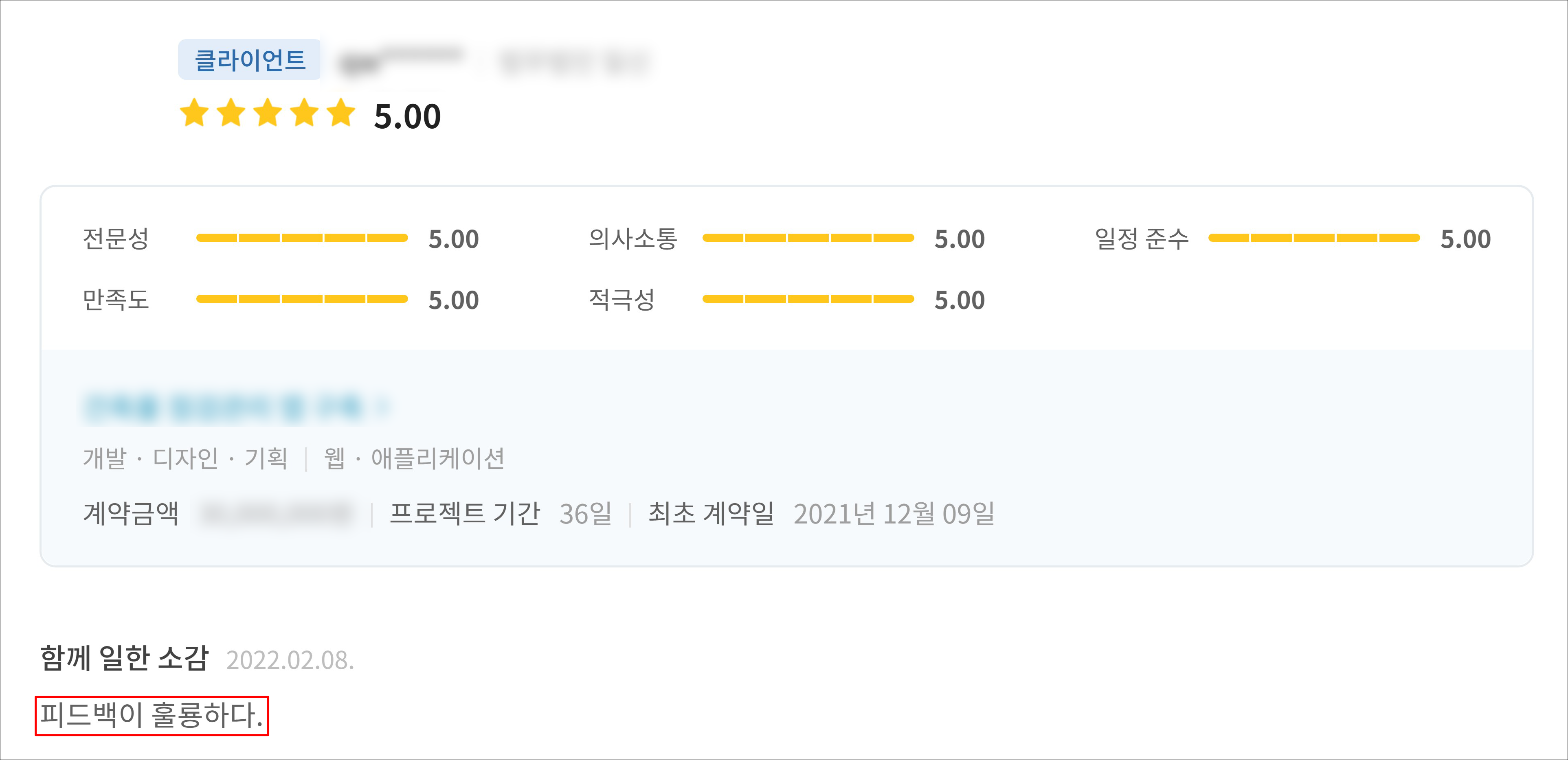Image resolution: width=1568 pixels, height=760 pixels.
Task: Expand the chevron beside the project title
Action: coord(383,406)
